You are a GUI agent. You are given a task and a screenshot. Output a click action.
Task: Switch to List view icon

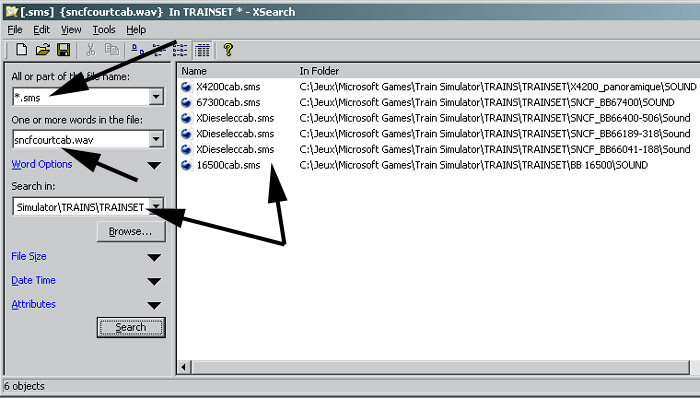180,50
